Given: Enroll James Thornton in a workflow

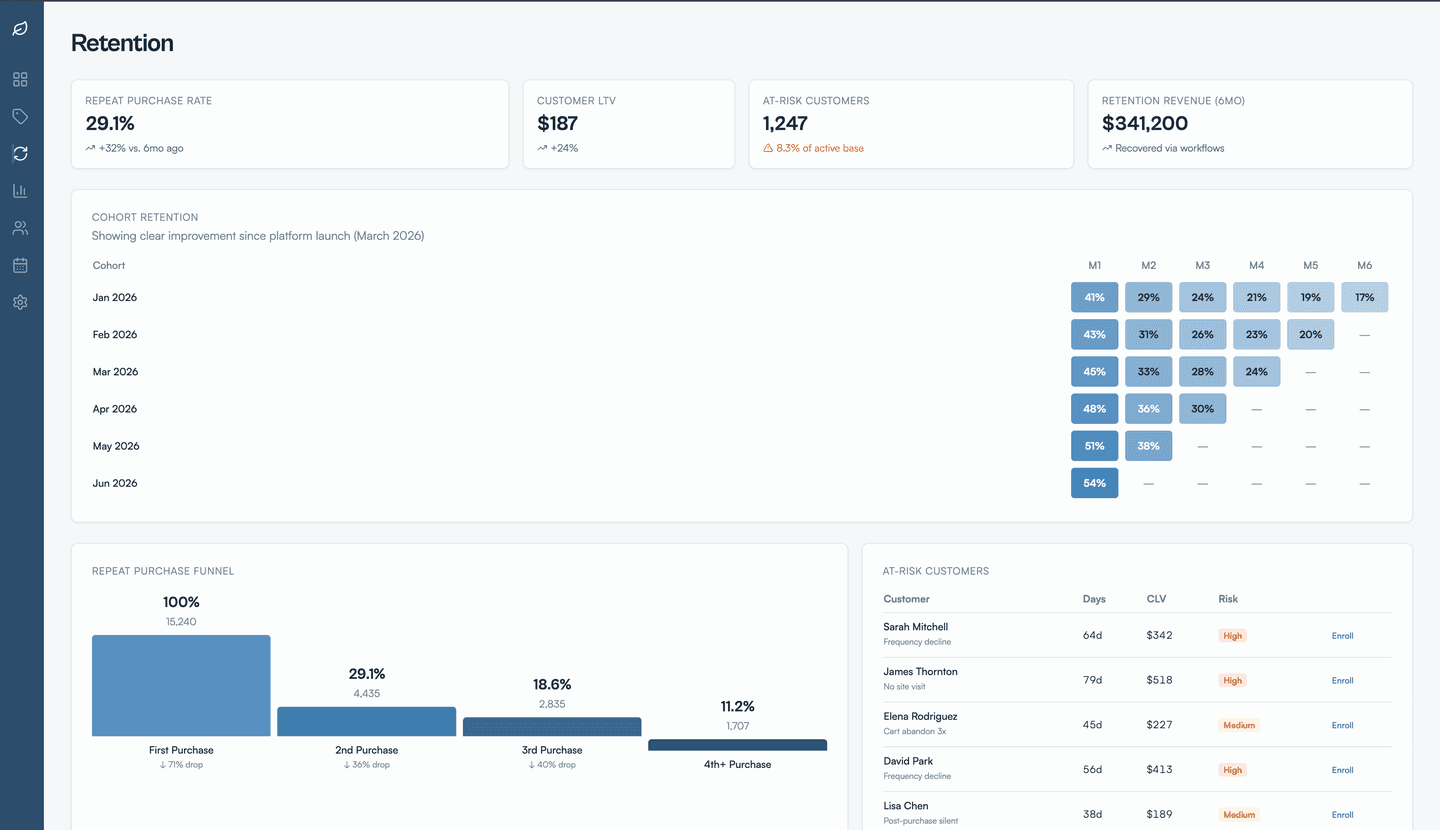Looking at the screenshot, I should (1342, 680).
